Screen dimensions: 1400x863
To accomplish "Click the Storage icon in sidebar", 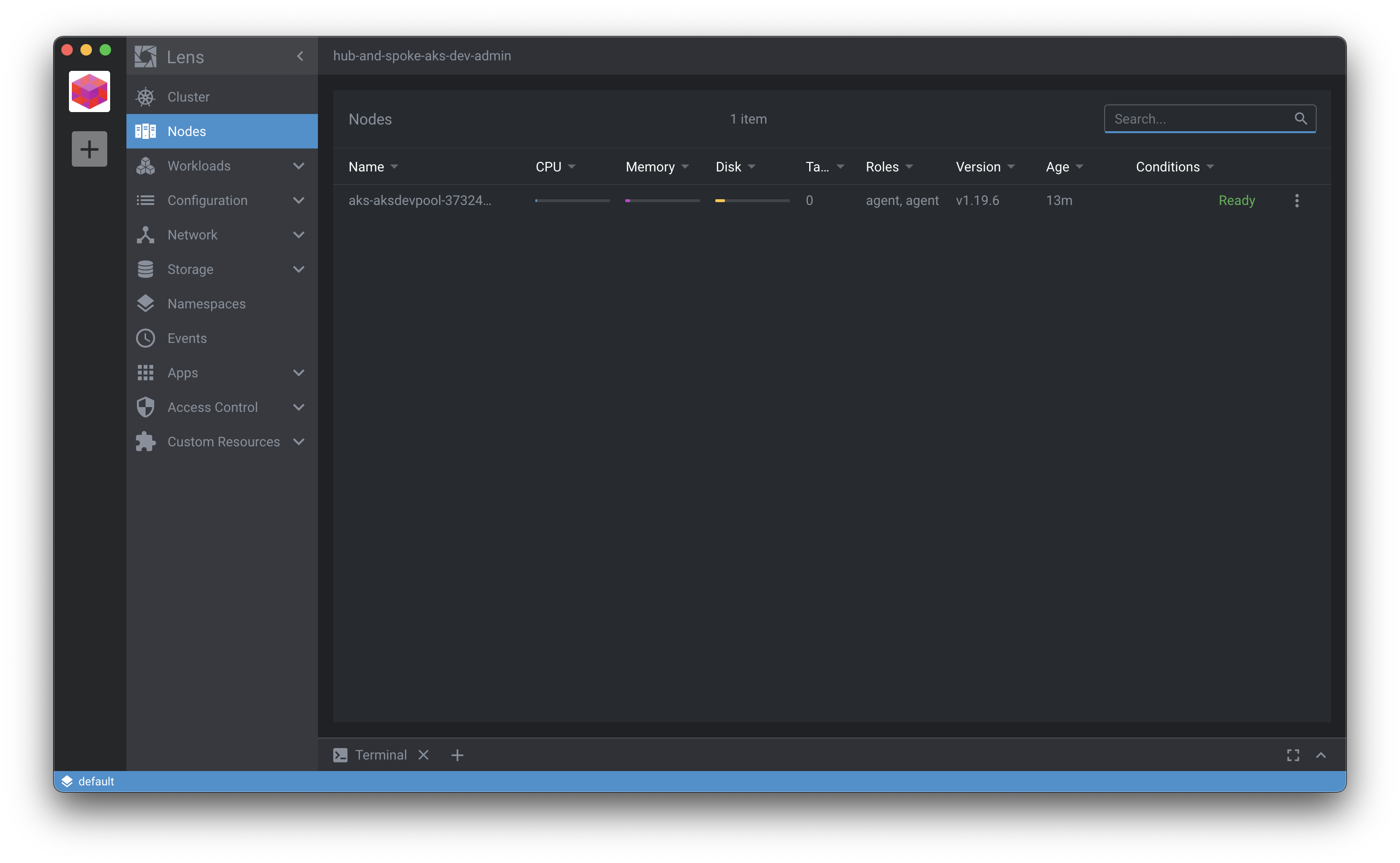I will [144, 268].
